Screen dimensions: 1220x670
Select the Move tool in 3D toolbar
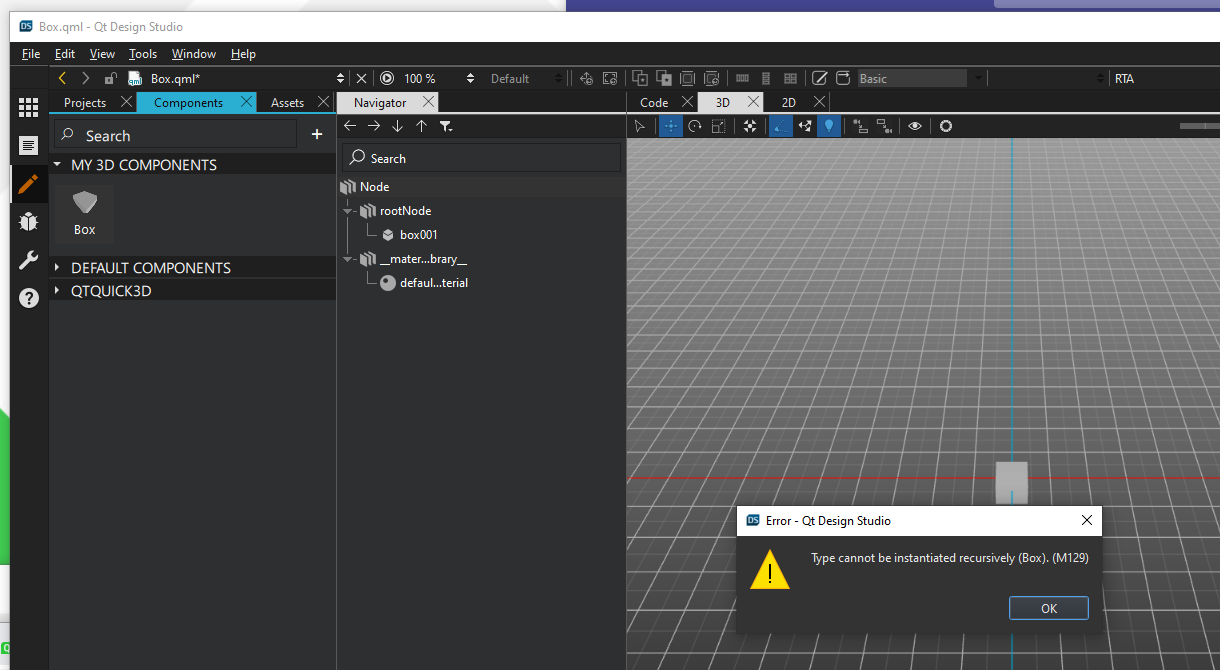[671, 126]
